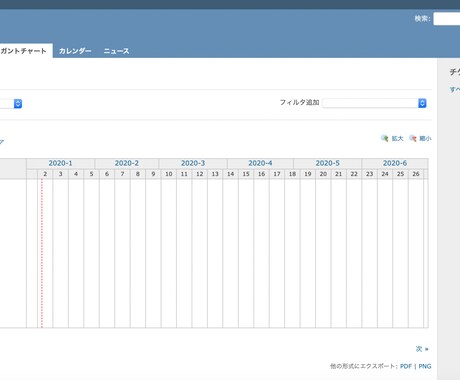The height and width of the screenshot is (380, 460).
Task: Select week 10 column header
Action: 169,174
